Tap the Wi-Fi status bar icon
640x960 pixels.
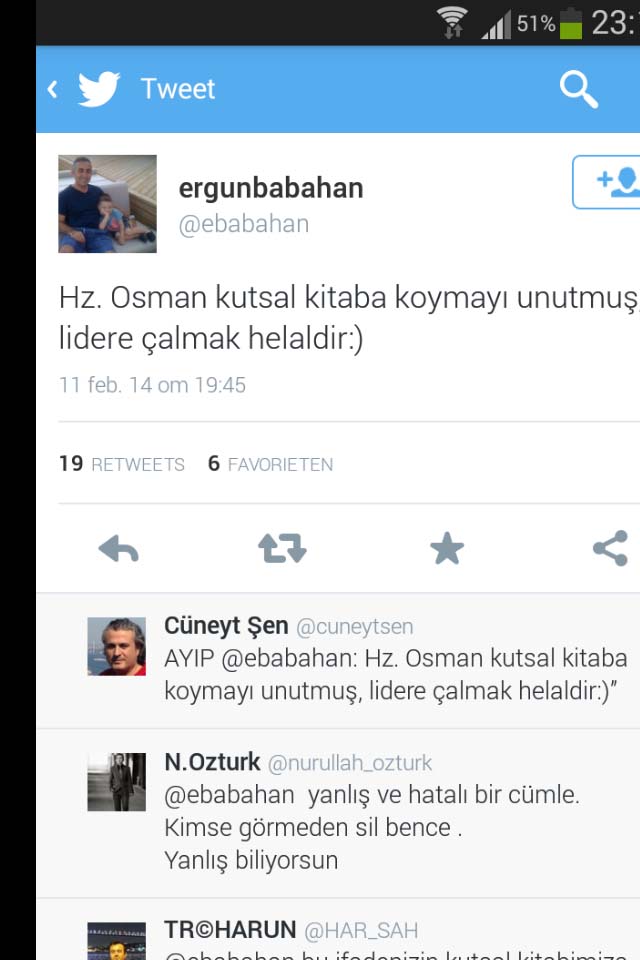click(x=452, y=22)
